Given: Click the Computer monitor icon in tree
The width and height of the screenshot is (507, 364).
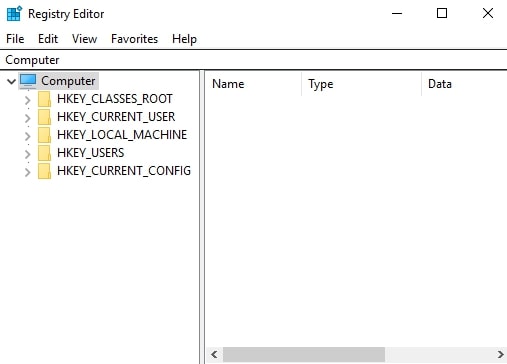Looking at the screenshot, I should pos(28,81).
